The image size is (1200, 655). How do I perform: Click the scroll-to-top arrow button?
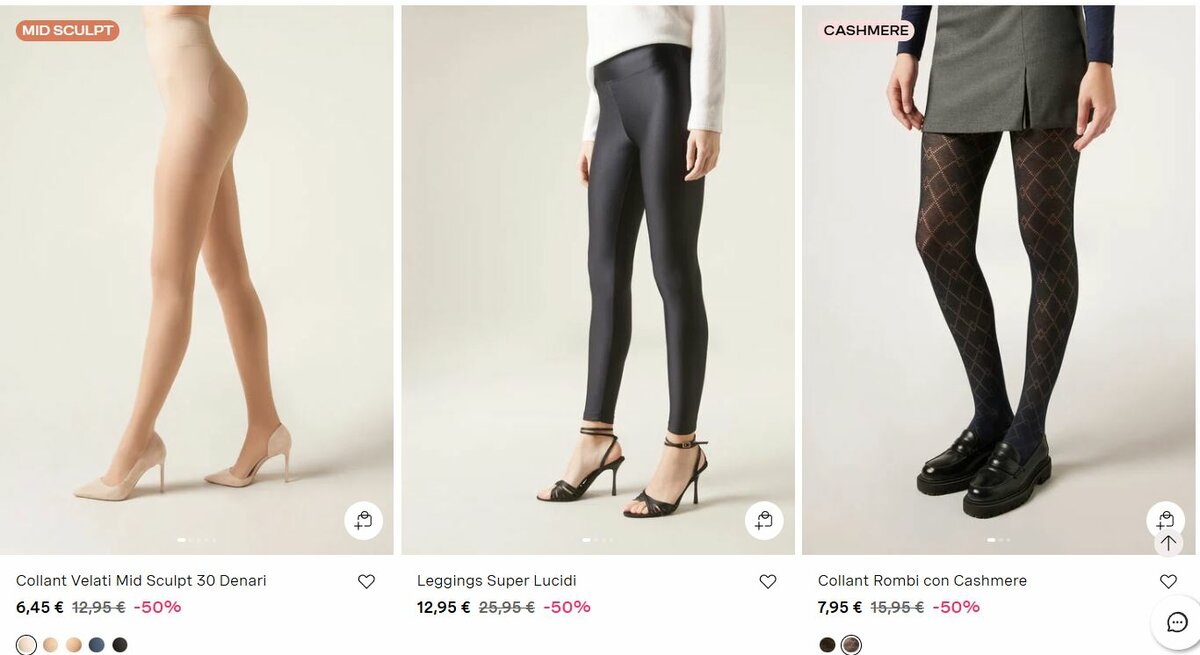point(1168,543)
